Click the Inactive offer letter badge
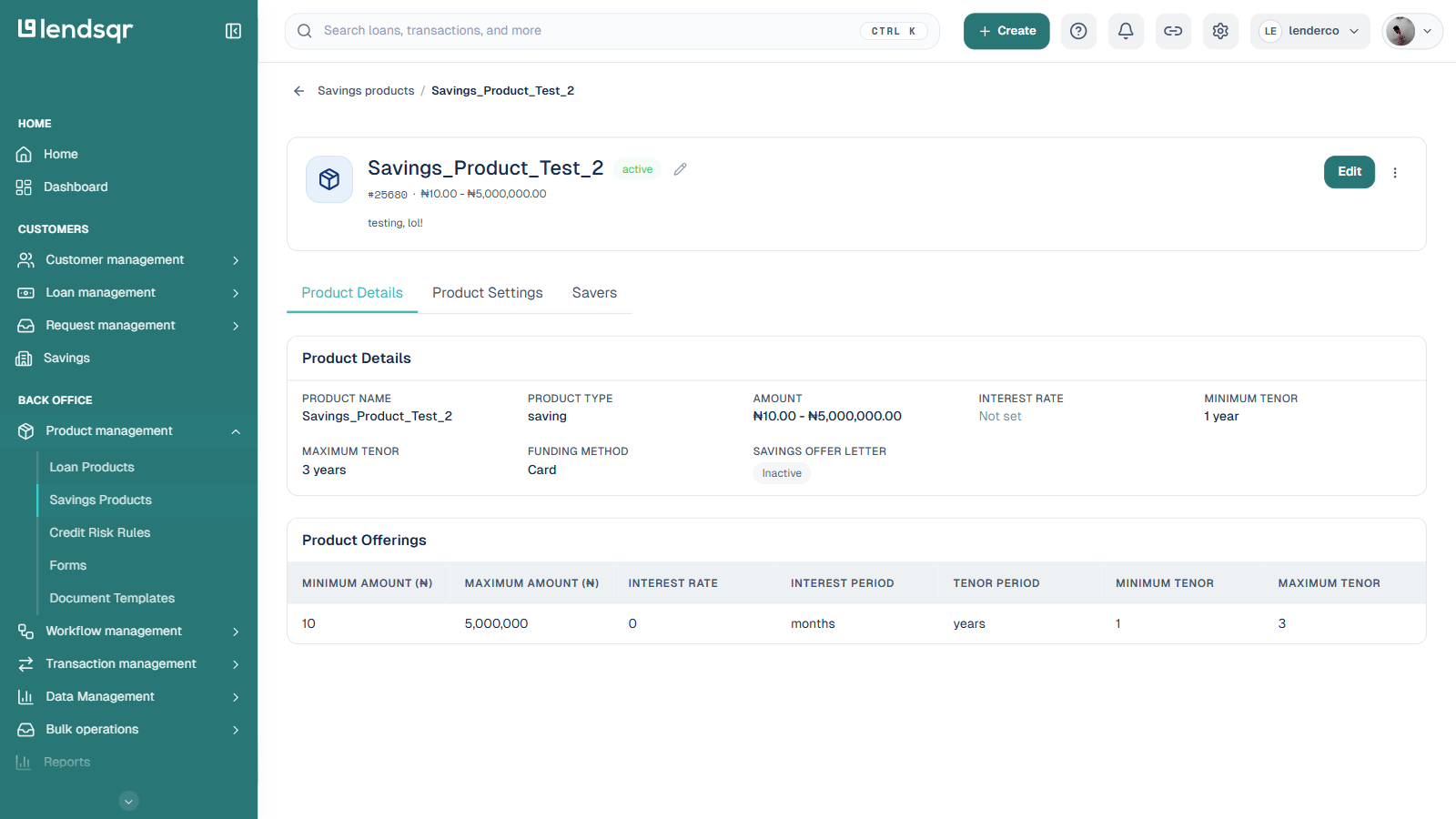The width and height of the screenshot is (1456, 819). [782, 473]
